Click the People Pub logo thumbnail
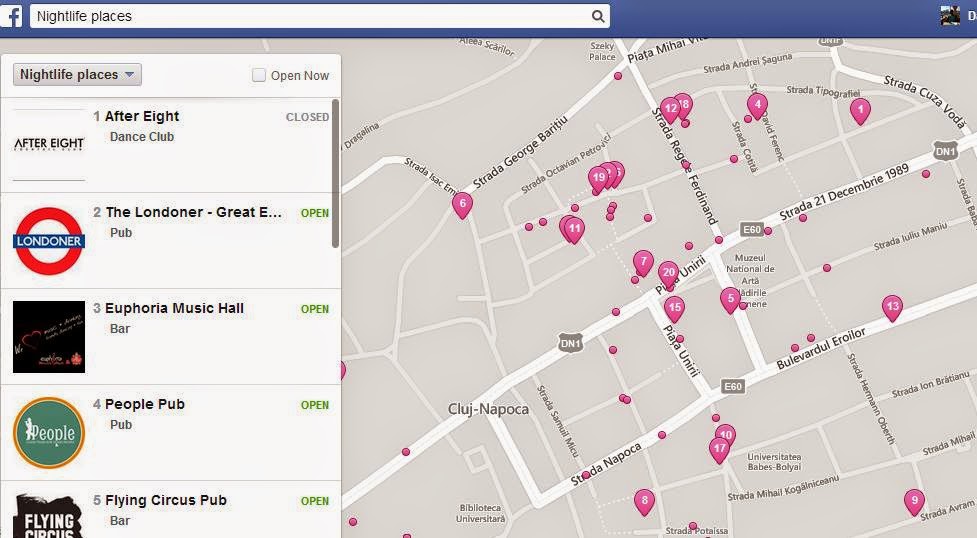Image resolution: width=977 pixels, height=538 pixels. 49,433
